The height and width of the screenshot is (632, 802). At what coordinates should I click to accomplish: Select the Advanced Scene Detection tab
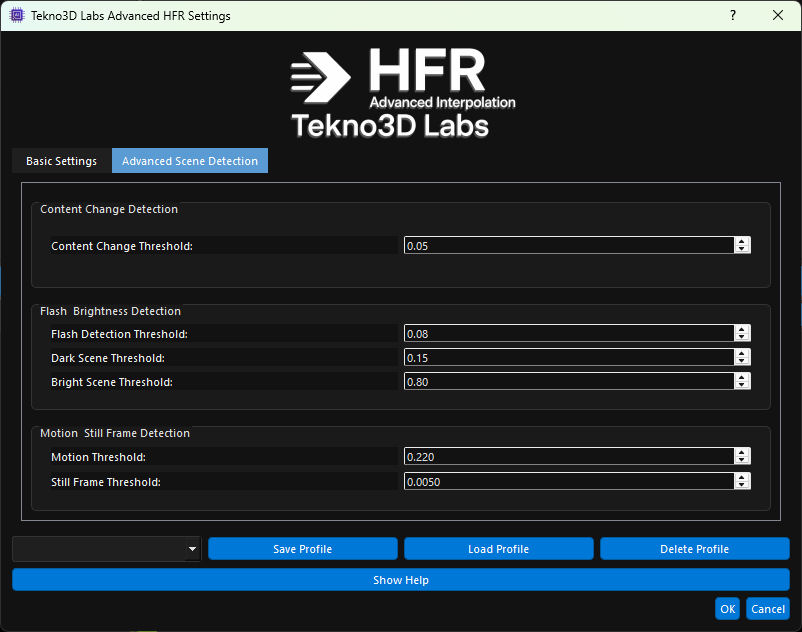[190, 161]
